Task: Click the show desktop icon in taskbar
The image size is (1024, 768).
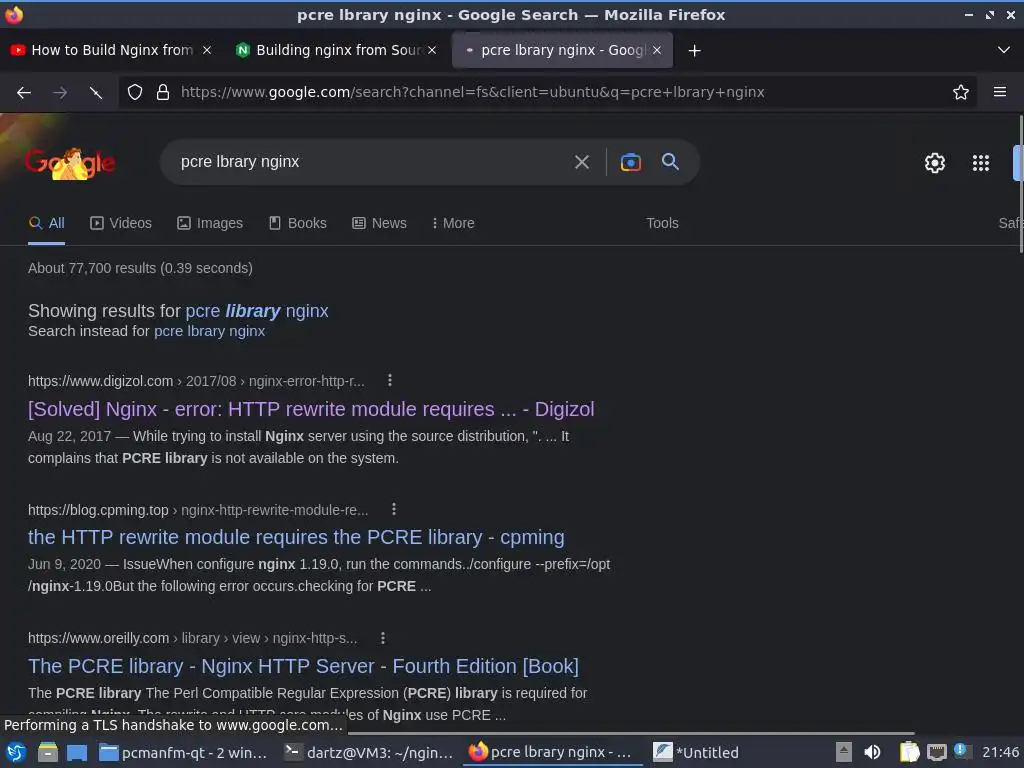Action: tap(76, 753)
